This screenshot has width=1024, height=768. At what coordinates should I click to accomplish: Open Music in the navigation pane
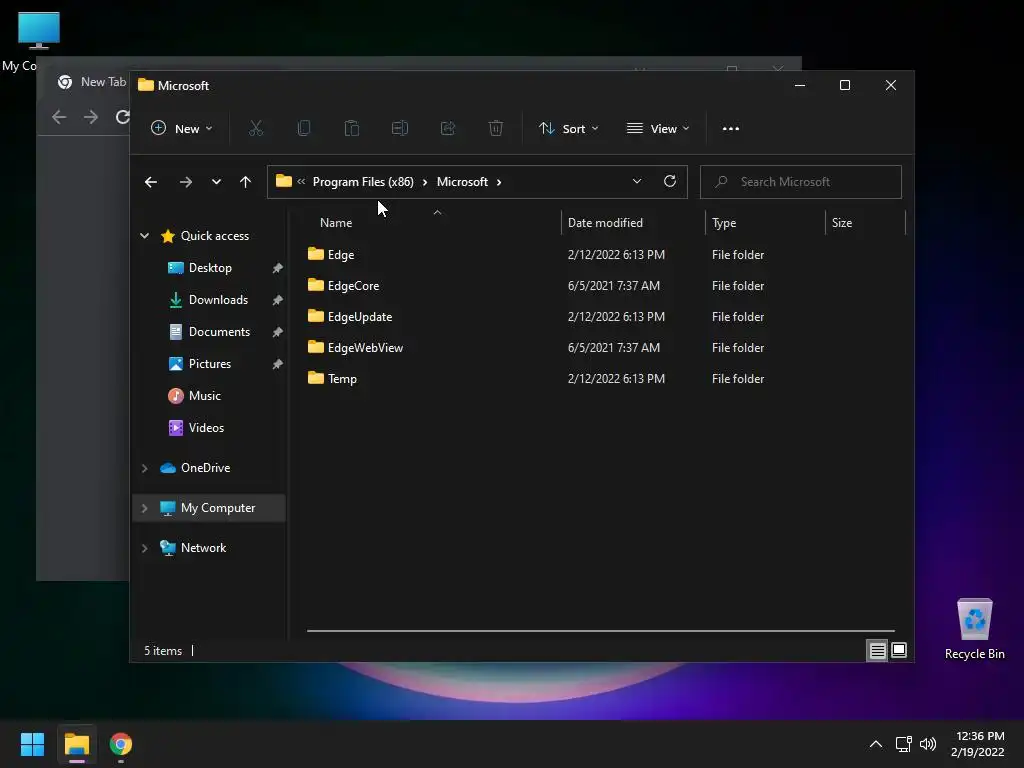click(204, 396)
